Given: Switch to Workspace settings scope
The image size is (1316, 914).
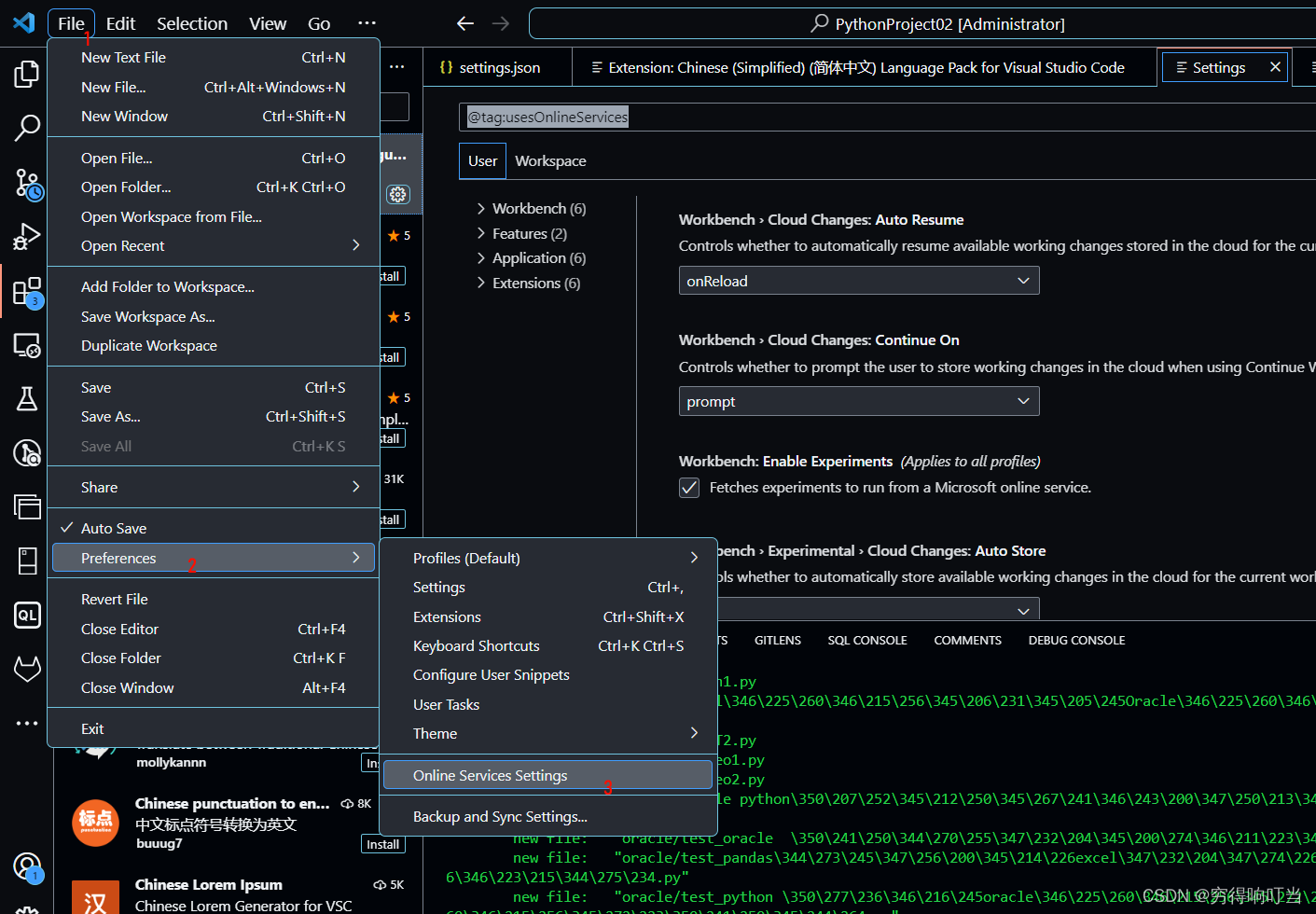Looking at the screenshot, I should 549,160.
